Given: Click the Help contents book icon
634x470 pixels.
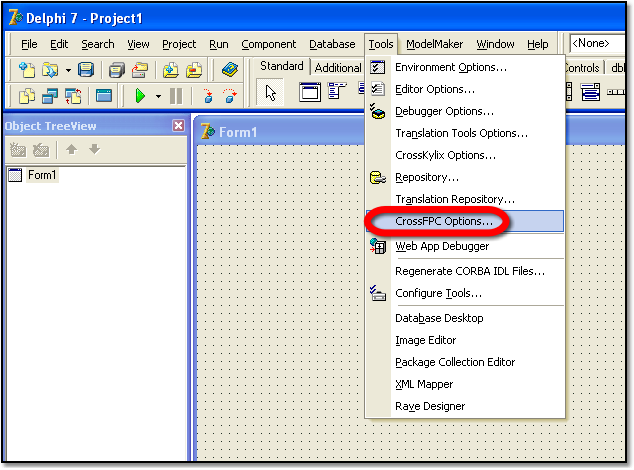Looking at the screenshot, I should click(x=230, y=70).
